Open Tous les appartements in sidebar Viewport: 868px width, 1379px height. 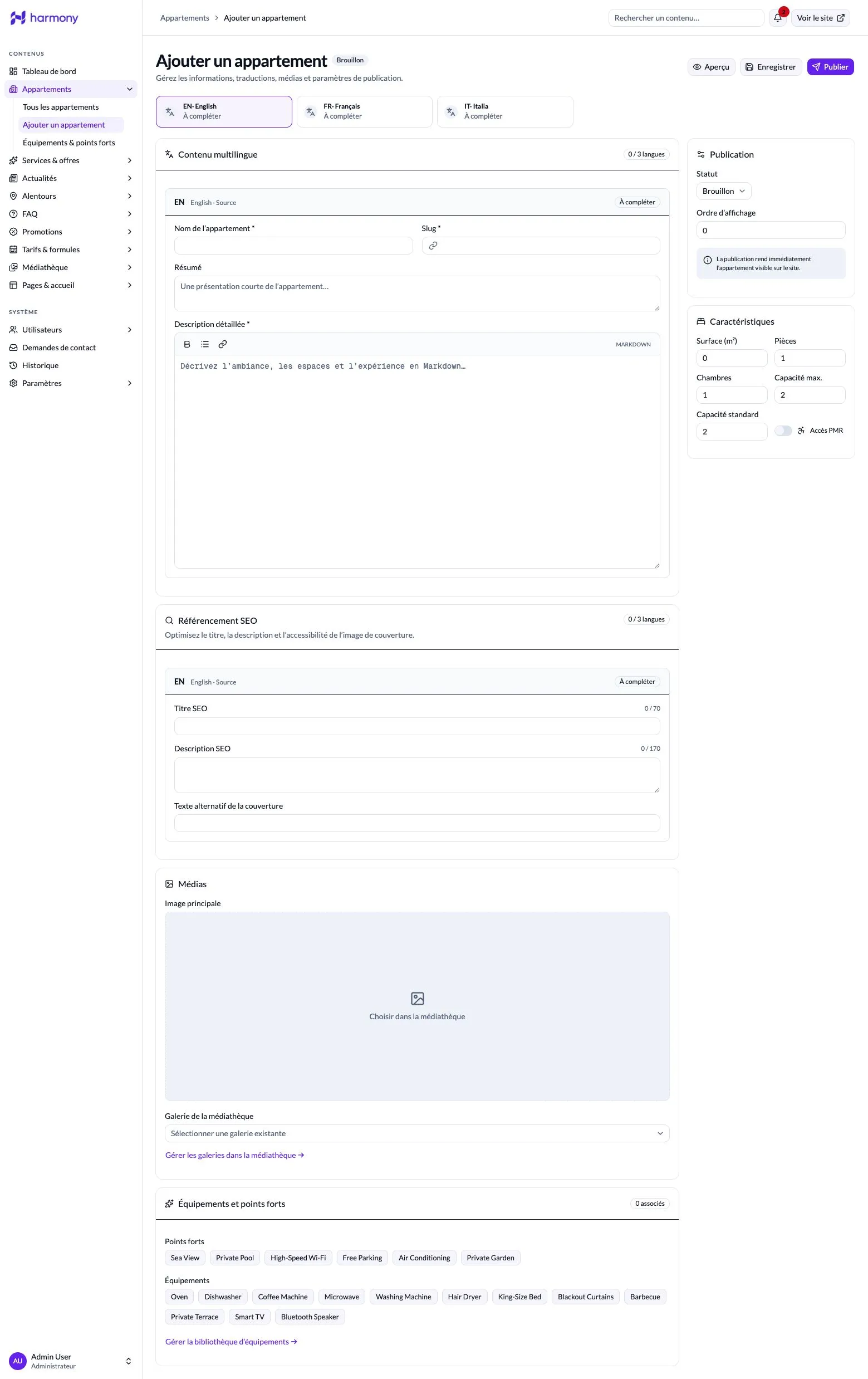pos(61,107)
